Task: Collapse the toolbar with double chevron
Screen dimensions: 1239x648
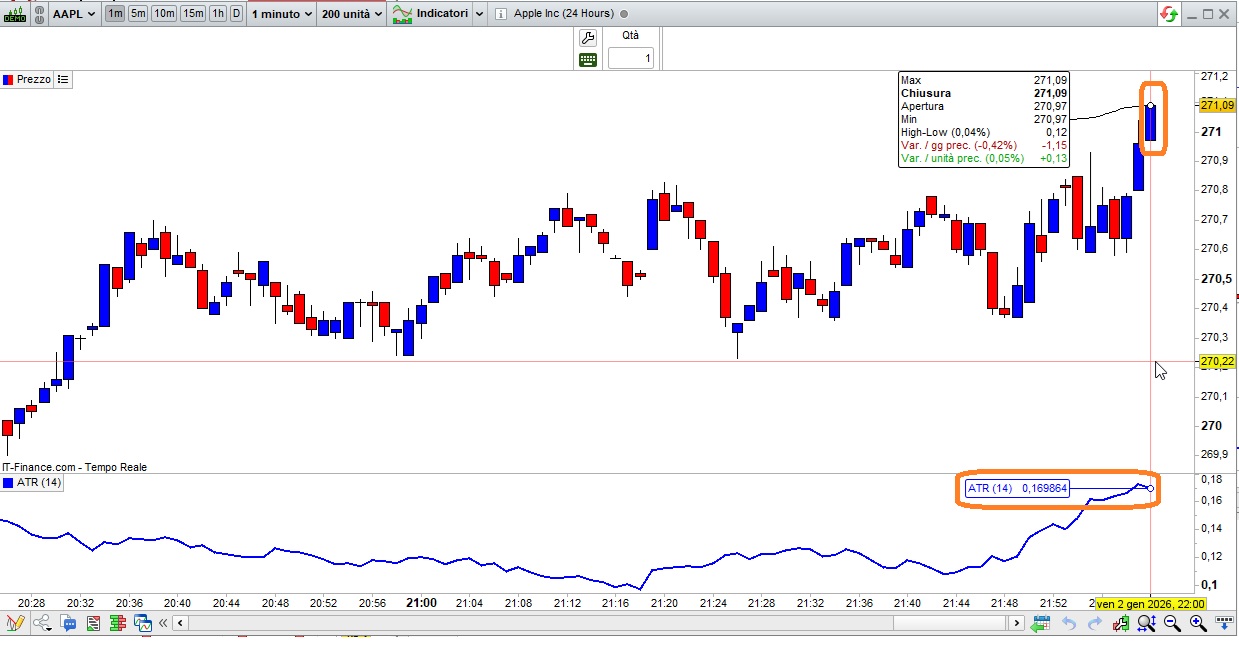Action: coord(165,623)
